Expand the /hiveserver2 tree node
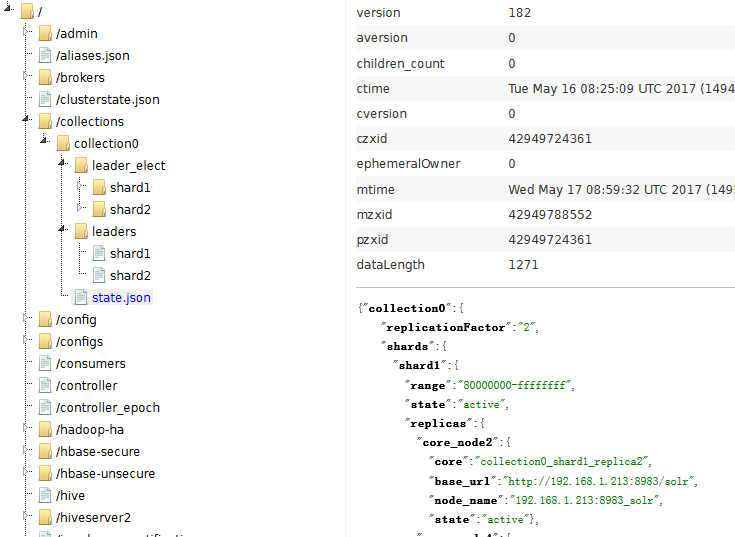This screenshot has width=735, height=537. pyautogui.click(x=26, y=516)
